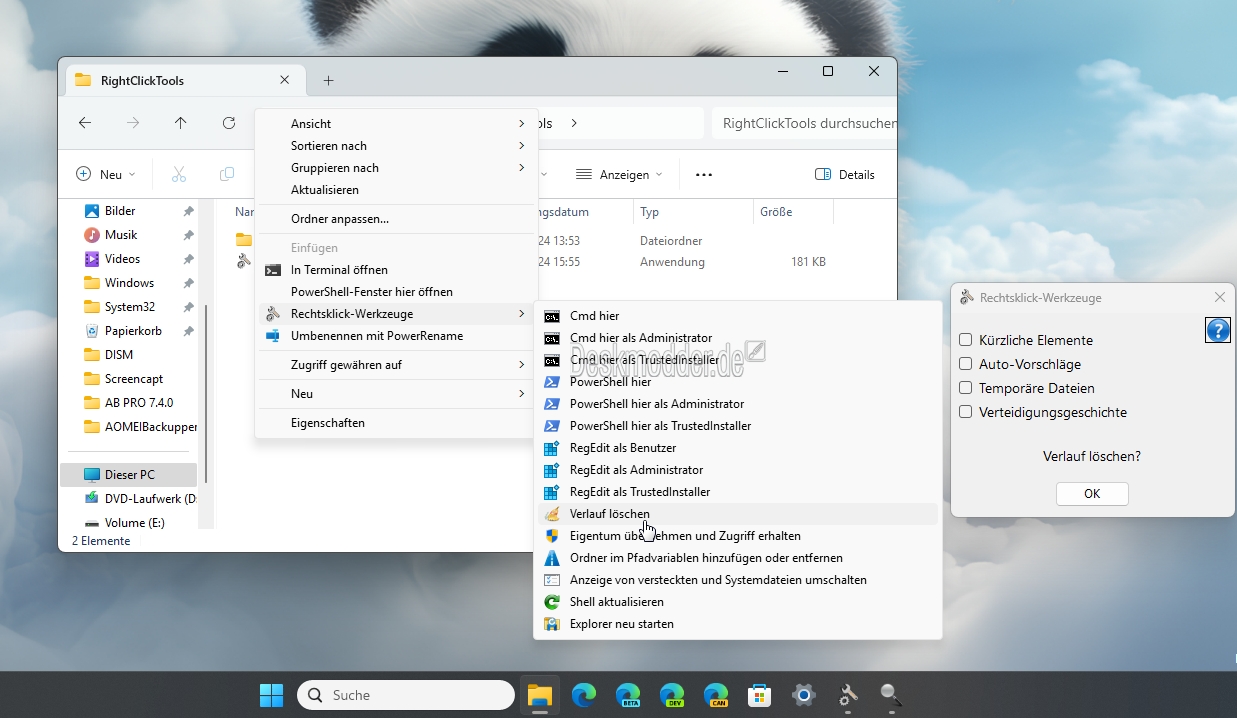Click the Shell aktualisieren icon
This screenshot has height=718, width=1237.
pos(552,602)
